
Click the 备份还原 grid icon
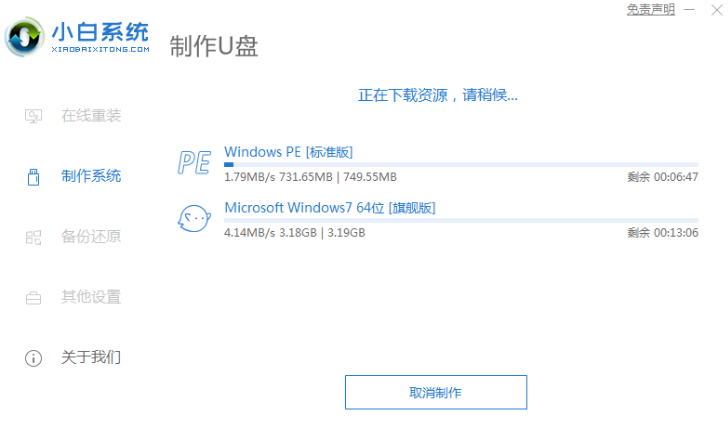33,237
